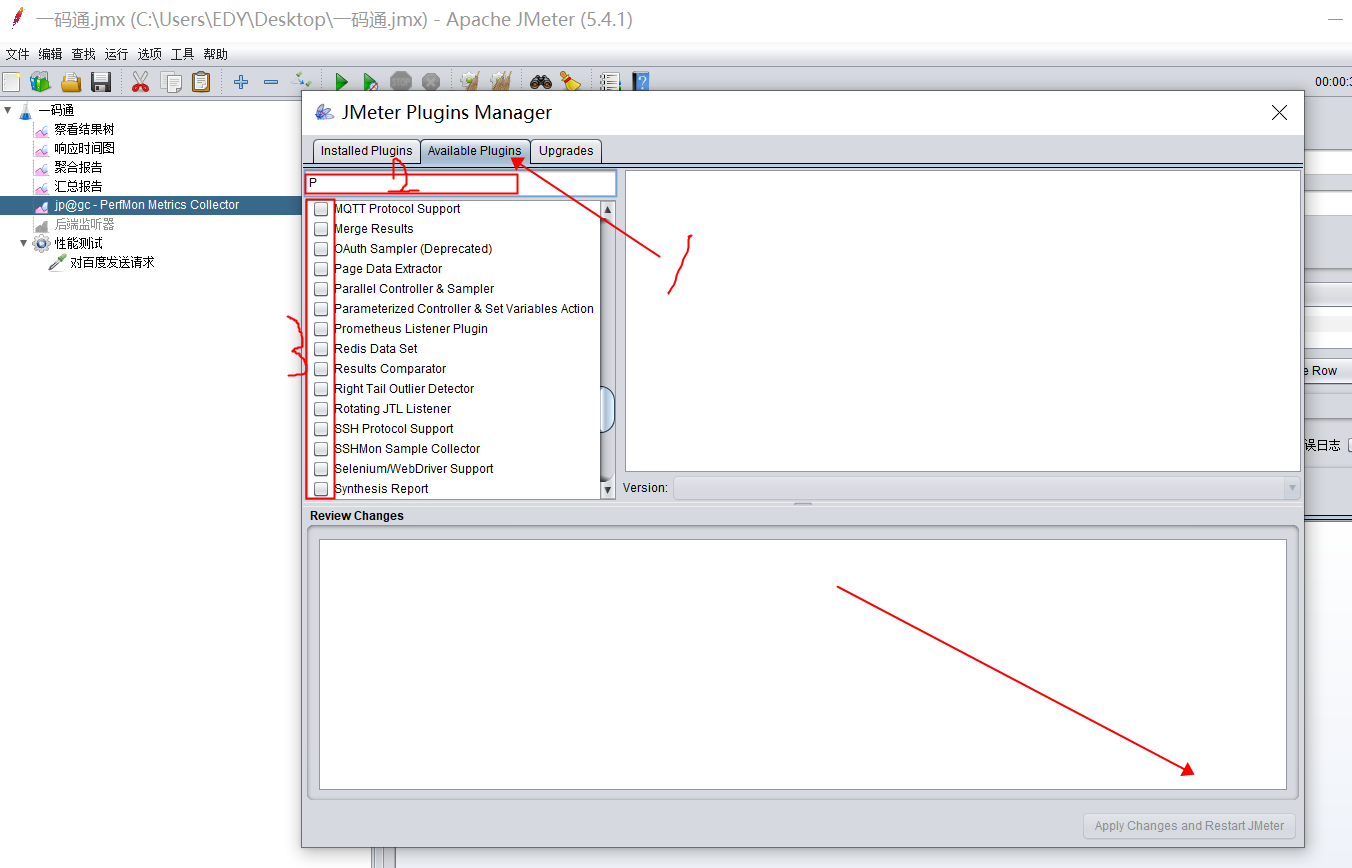
Task: Select the Available Plugins tab
Action: point(475,151)
